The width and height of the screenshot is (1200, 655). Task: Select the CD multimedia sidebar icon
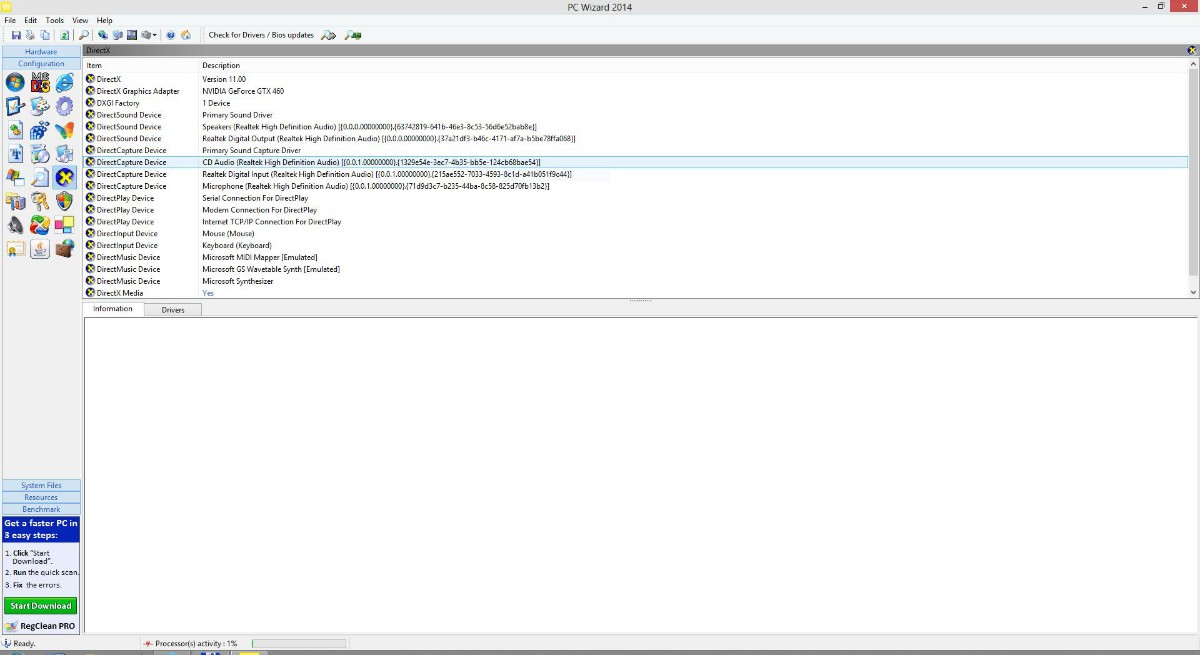tap(40, 154)
